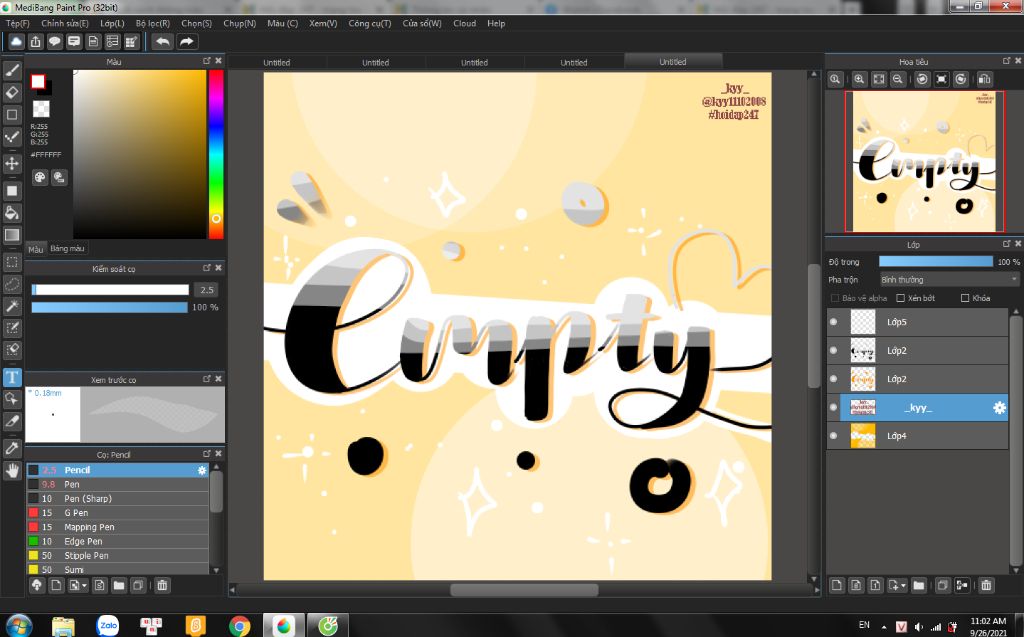
Task: Fit canvas to window in navigator
Action: pyautogui.click(x=879, y=79)
